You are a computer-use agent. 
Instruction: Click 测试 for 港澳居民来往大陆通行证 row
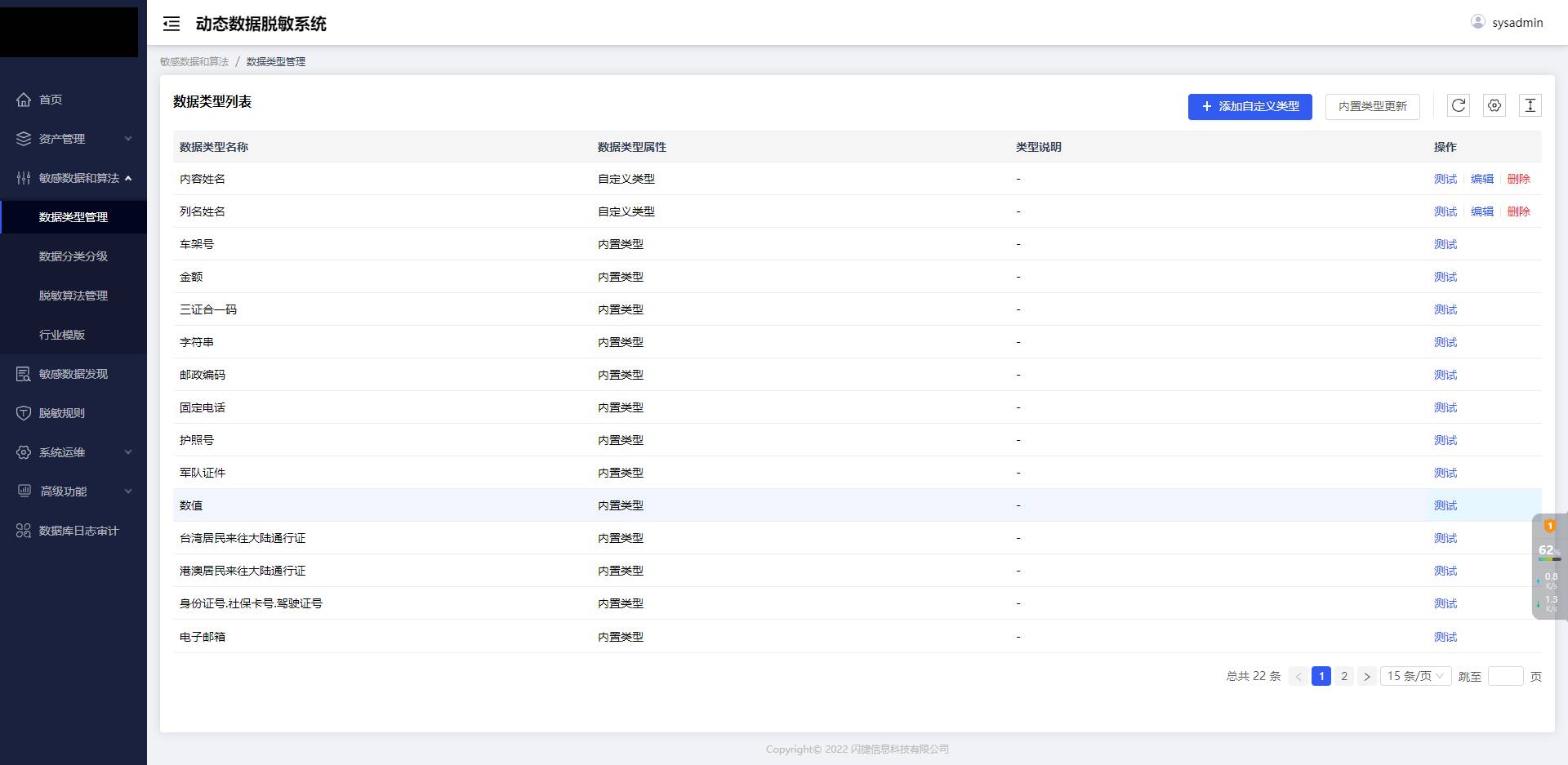coord(1445,571)
